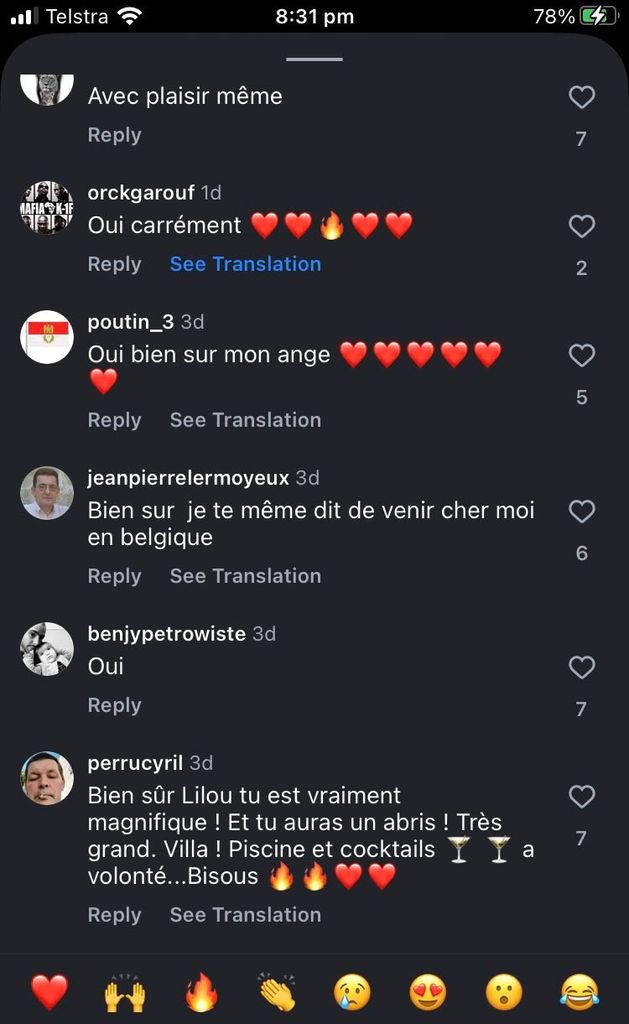Image resolution: width=629 pixels, height=1024 pixels.
Task: Tap the red heart emoji reaction
Action: point(49,992)
